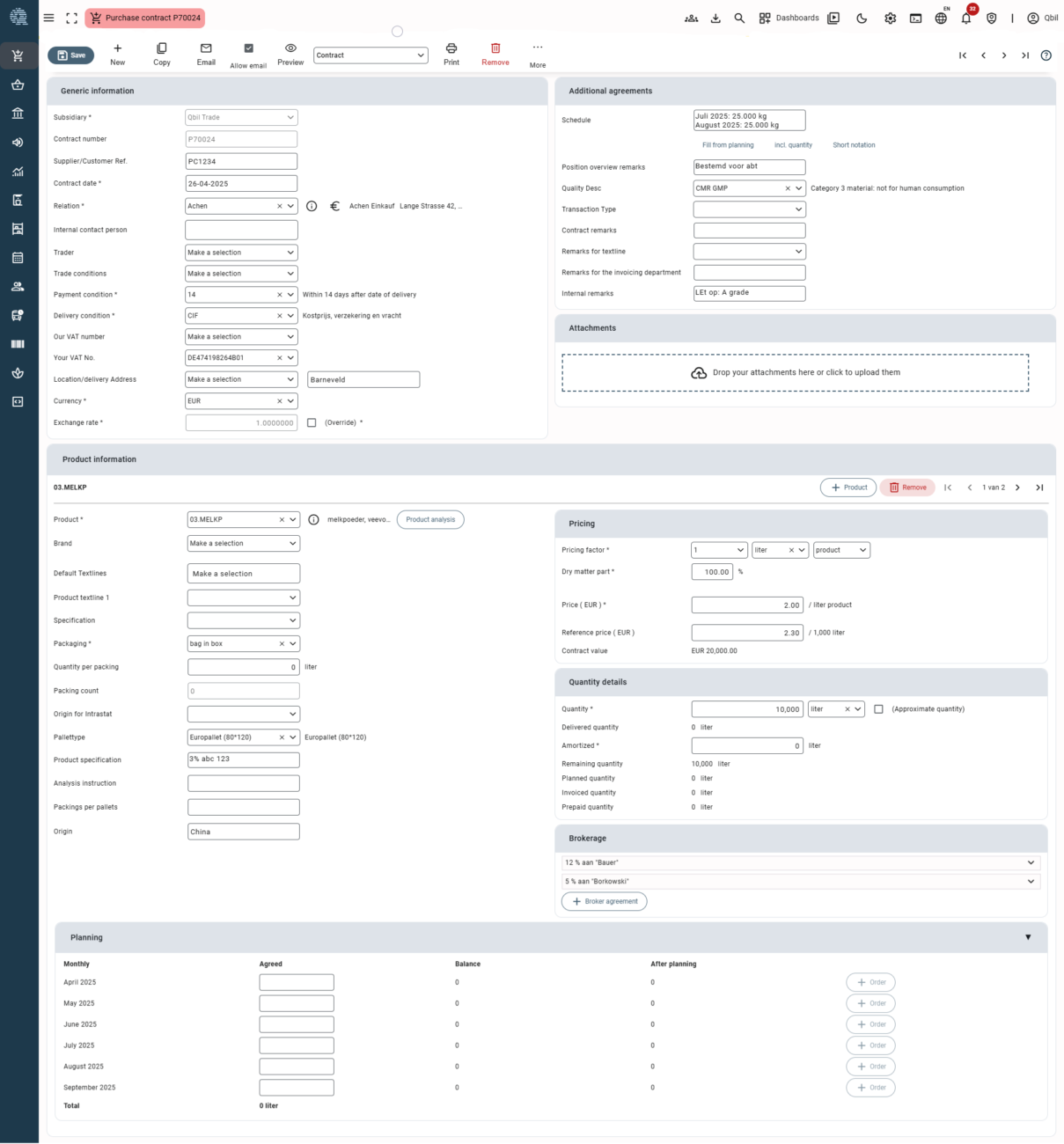
Task: Print the contract from toolbar
Action: click(x=451, y=55)
